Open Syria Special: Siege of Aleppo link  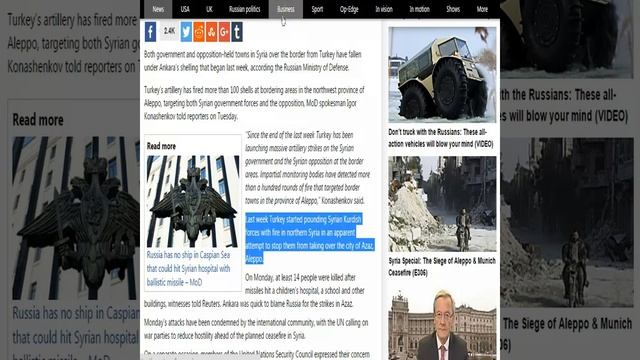tap(442, 267)
